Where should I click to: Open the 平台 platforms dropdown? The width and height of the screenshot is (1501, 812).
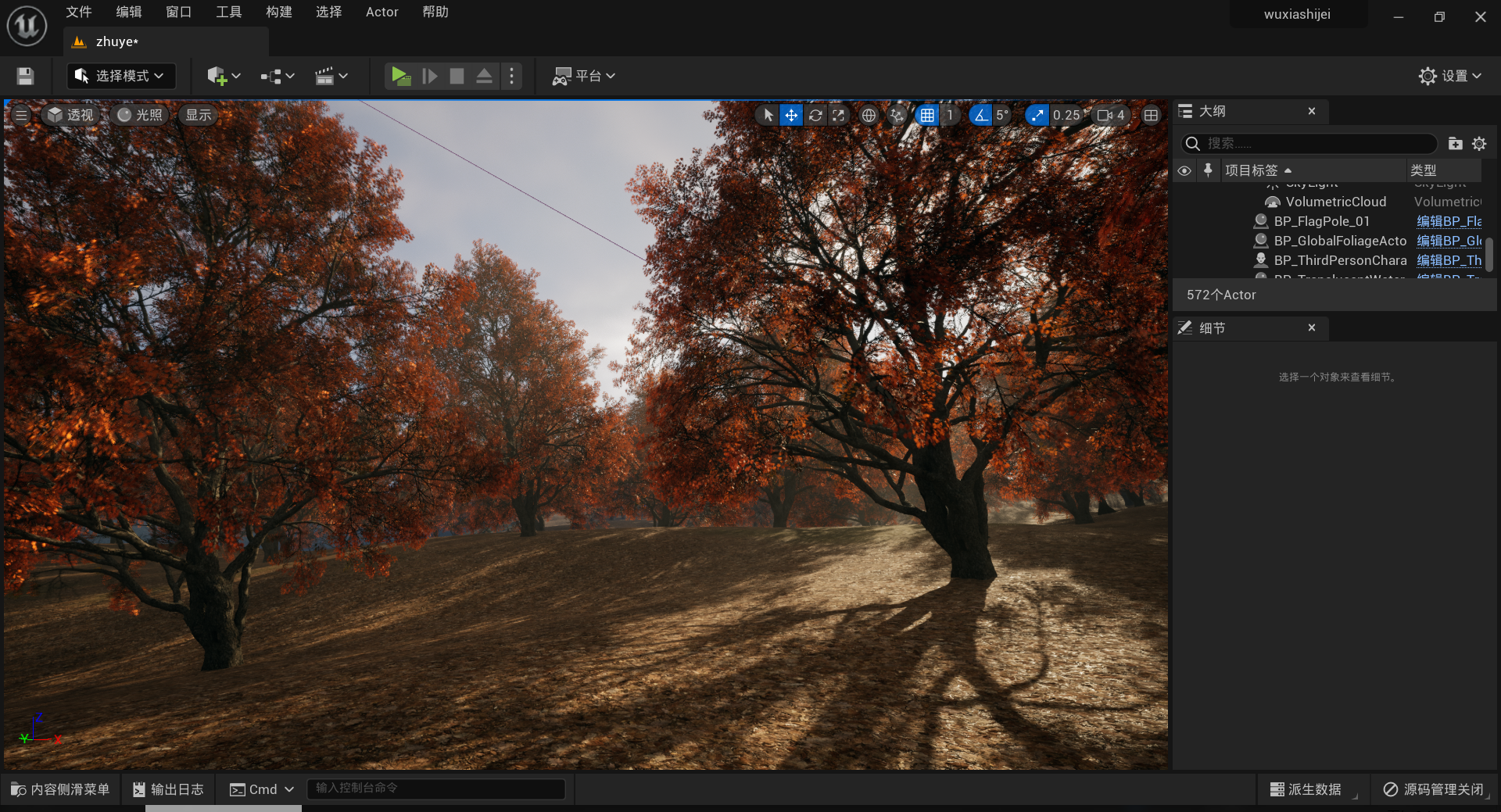tap(584, 76)
